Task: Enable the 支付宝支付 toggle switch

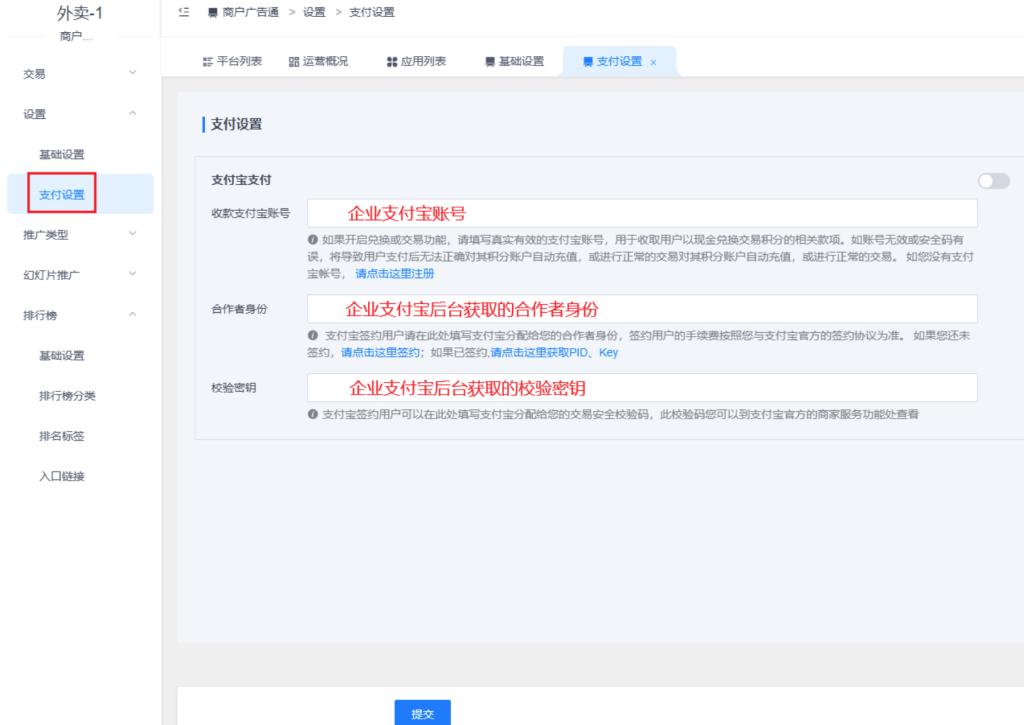Action: coord(993,181)
